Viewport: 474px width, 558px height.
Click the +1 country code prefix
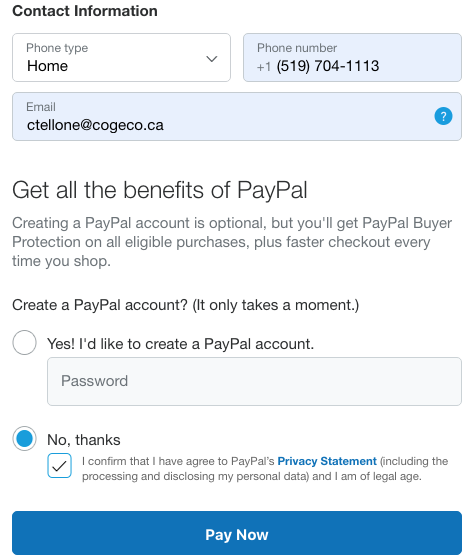coord(264,67)
